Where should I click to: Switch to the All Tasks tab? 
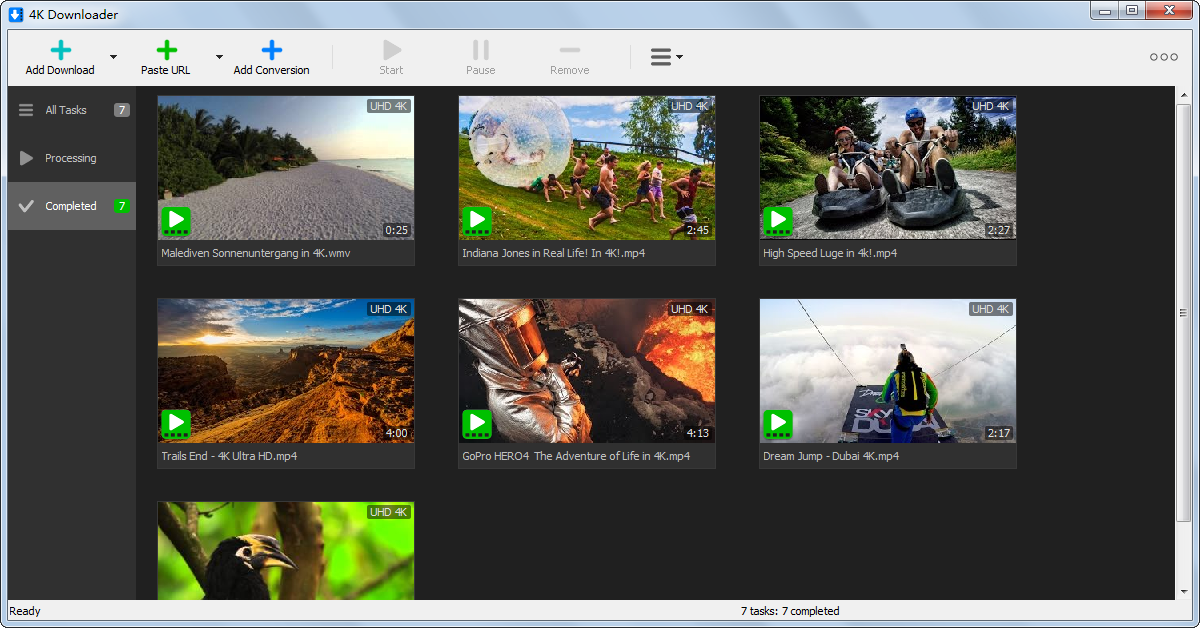coord(66,110)
